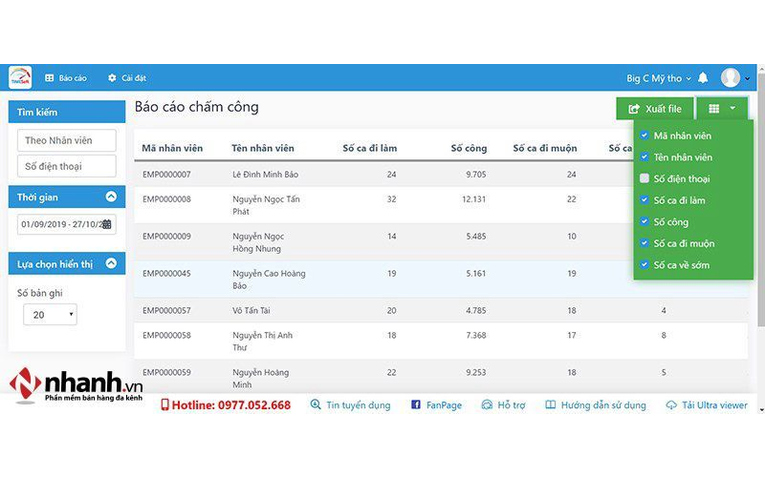Open Tải Ultra viewer download link

pos(714,405)
